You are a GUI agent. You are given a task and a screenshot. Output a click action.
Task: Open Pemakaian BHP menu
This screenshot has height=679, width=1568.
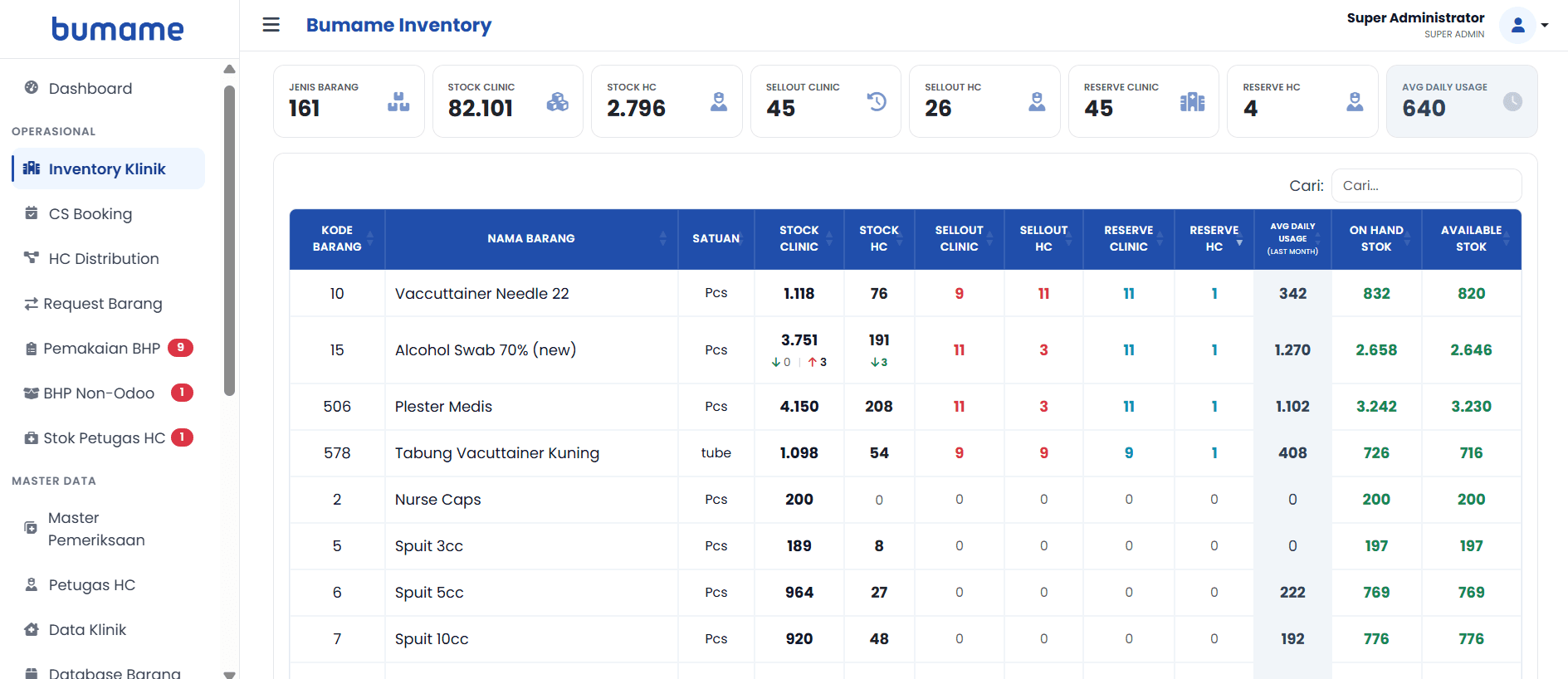coord(108,349)
